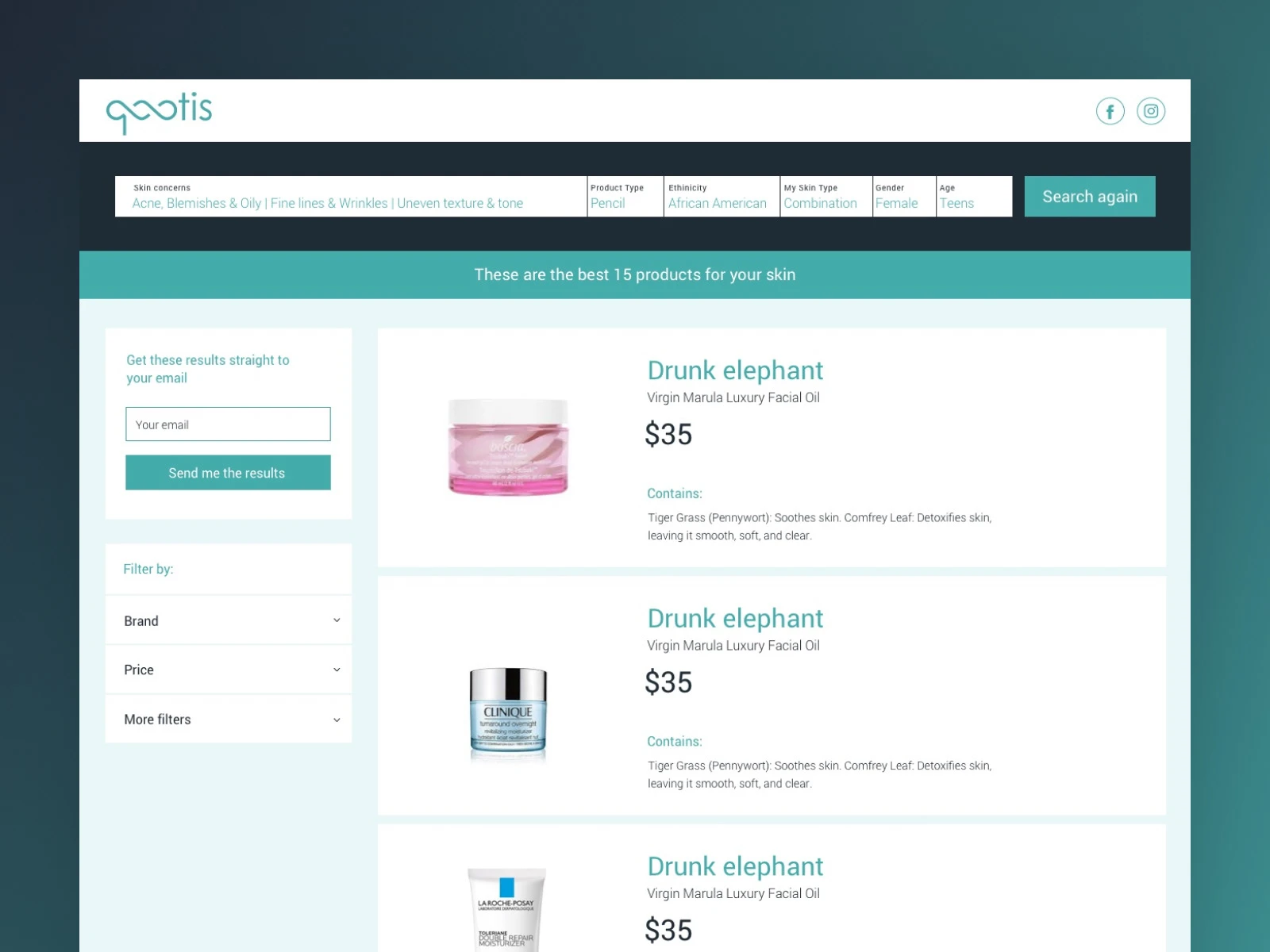This screenshot has height=952, width=1270.
Task: Change the Gender selector
Action: point(904,196)
